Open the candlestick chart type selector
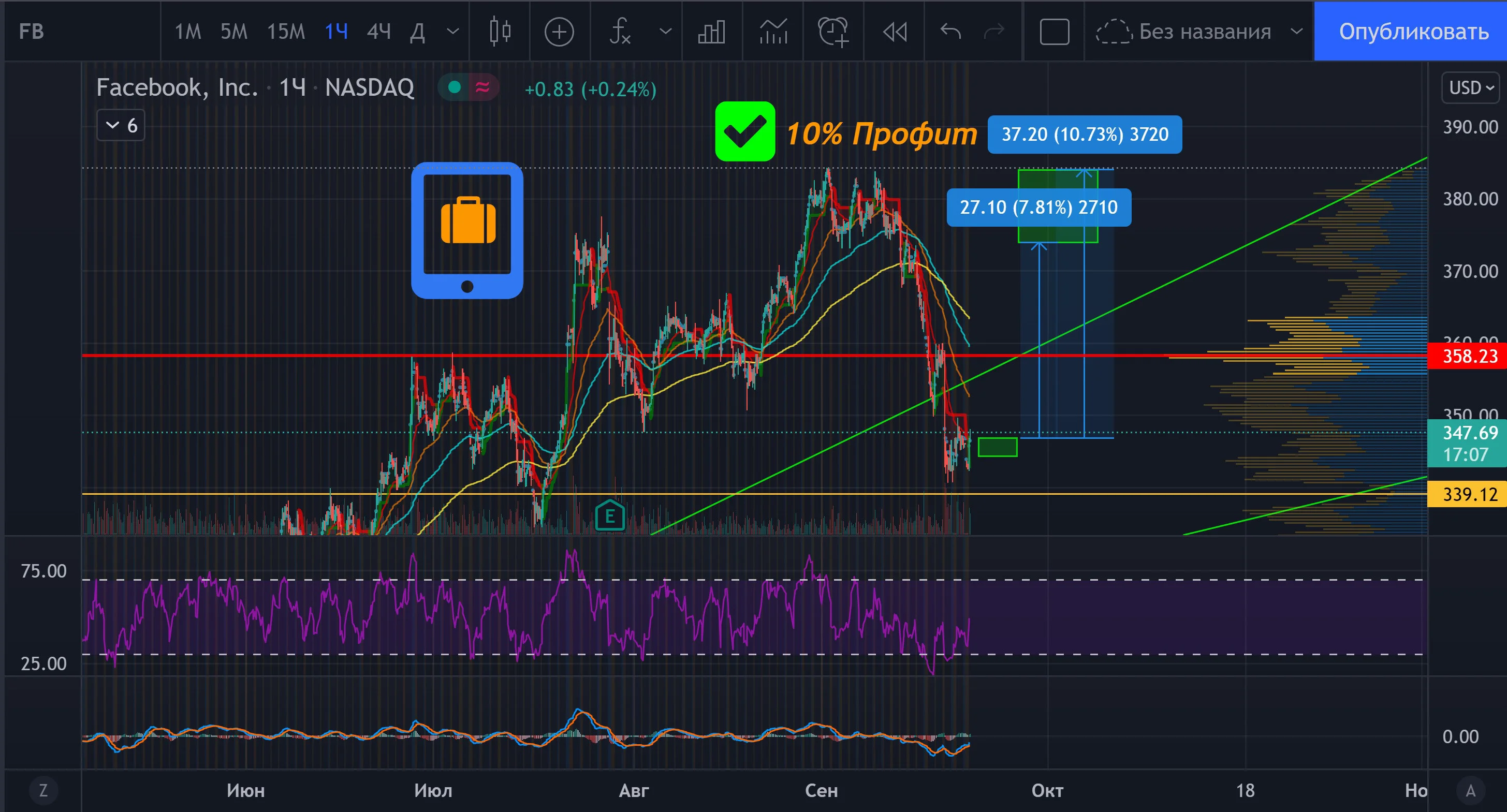This screenshot has height=812, width=1507. coord(500,32)
